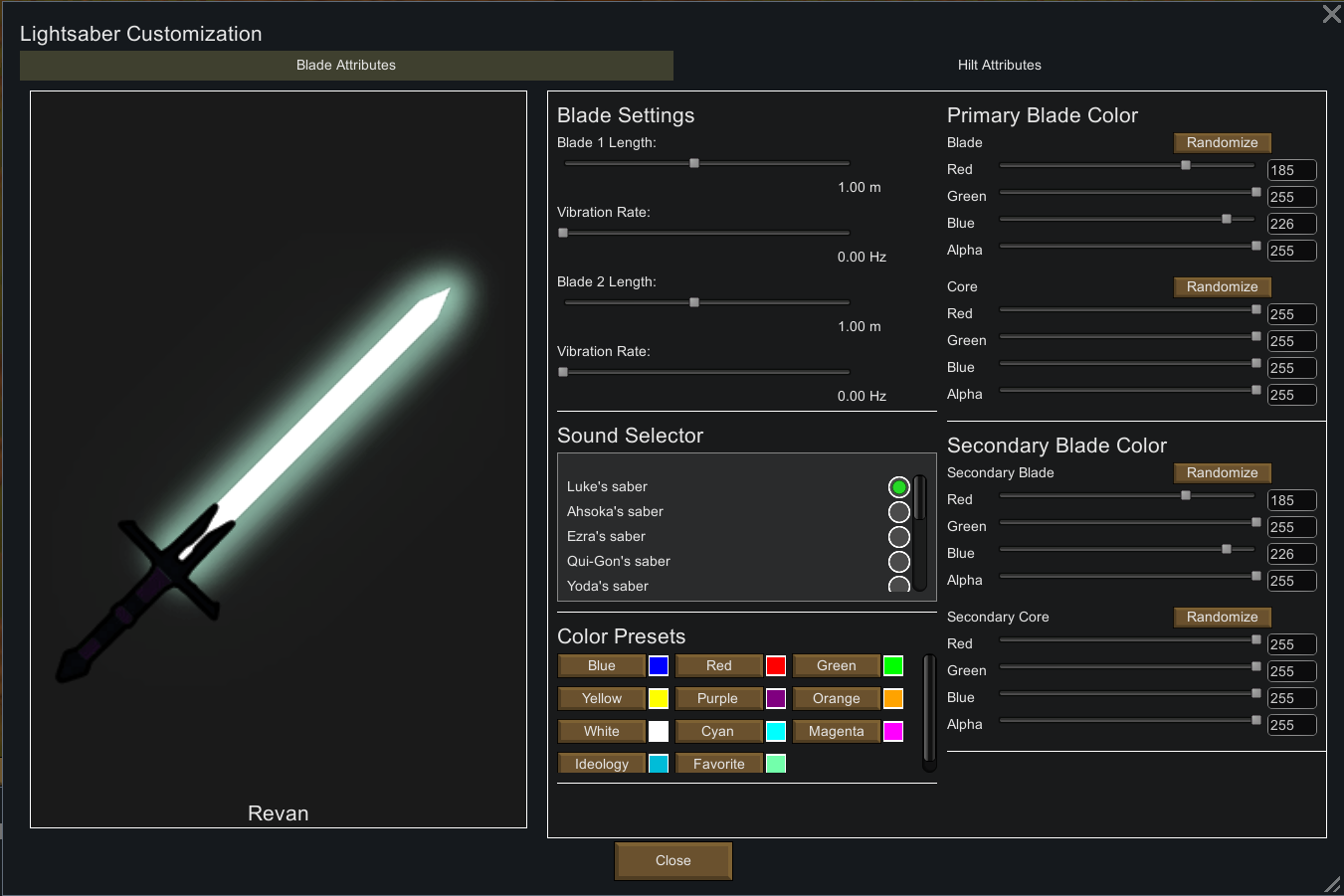Viewport: 1344px width, 896px height.
Task: Select the Blade Attributes tab
Action: 346,66
